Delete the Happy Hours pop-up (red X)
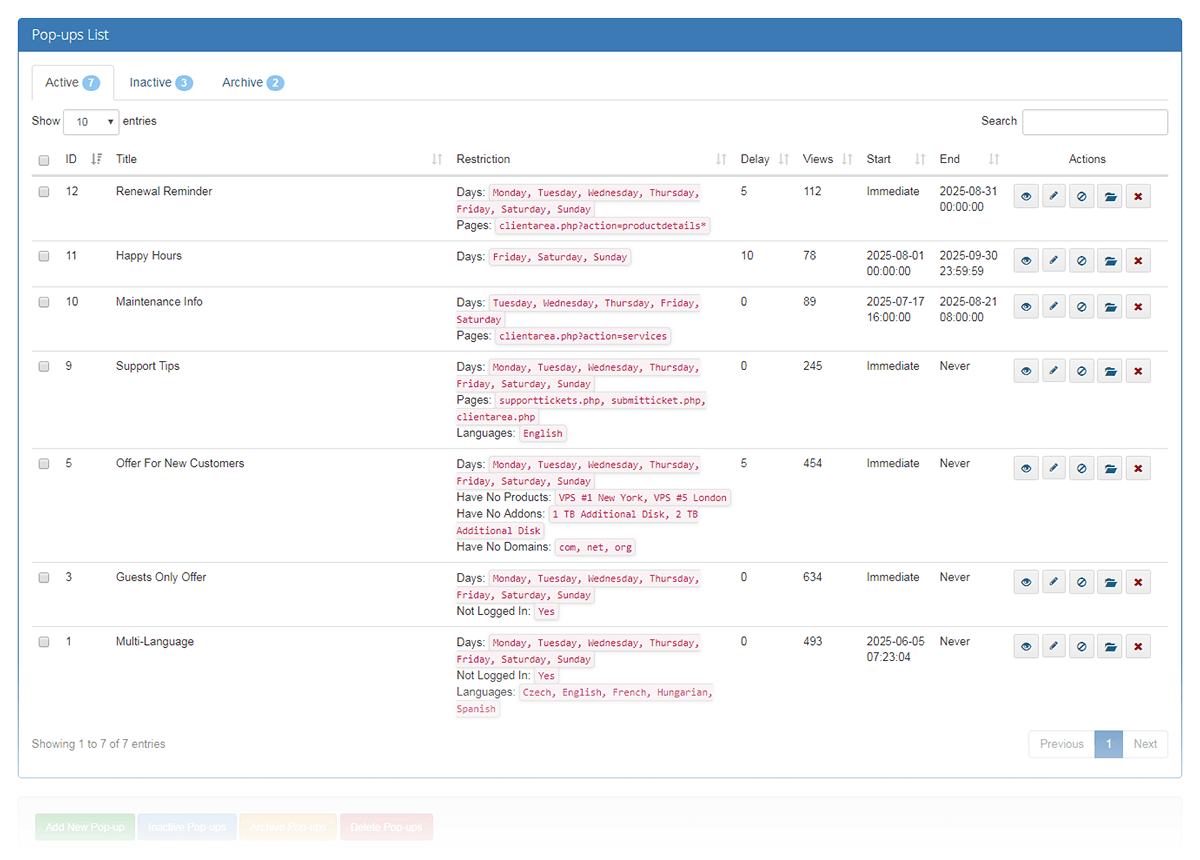 (x=1138, y=261)
